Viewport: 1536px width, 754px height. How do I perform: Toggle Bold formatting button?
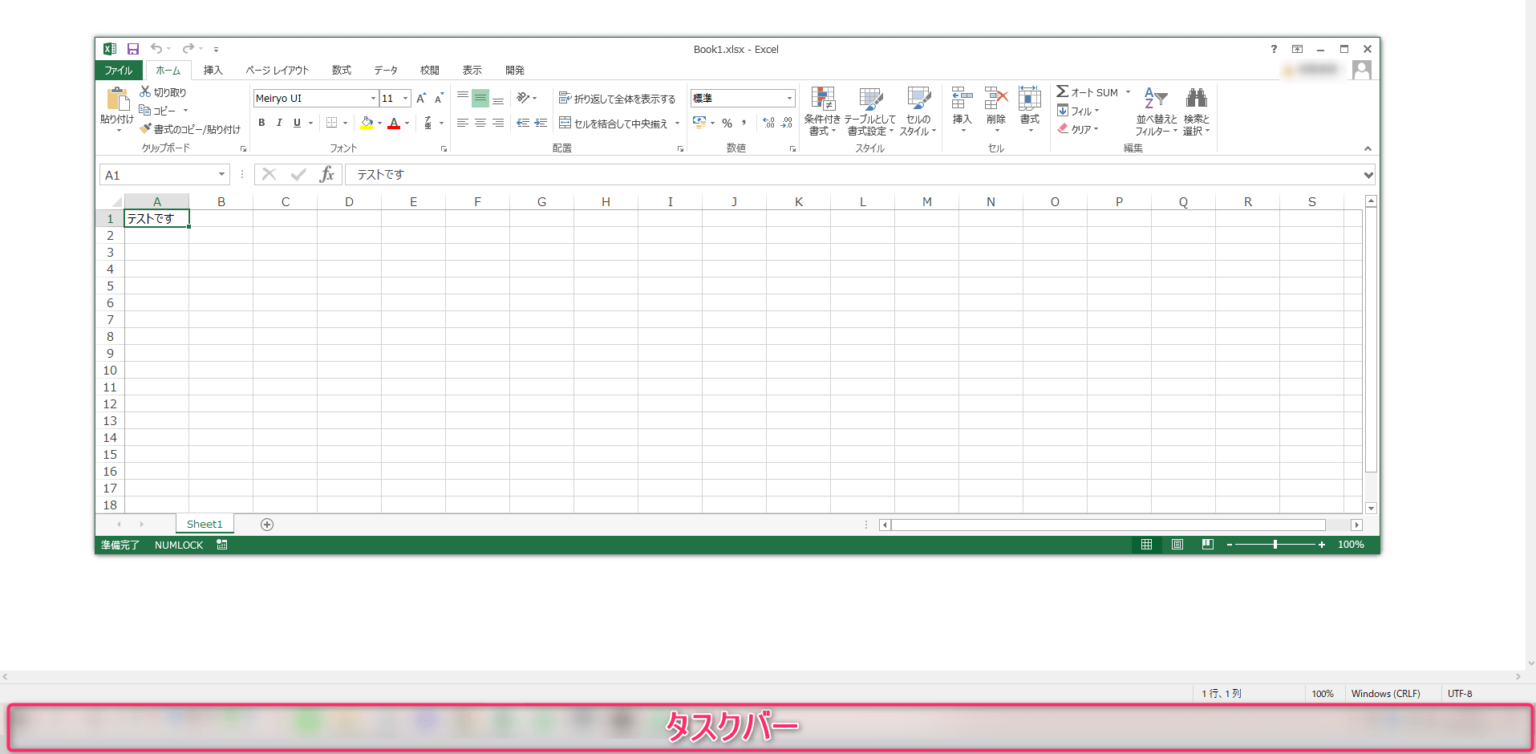coord(262,123)
